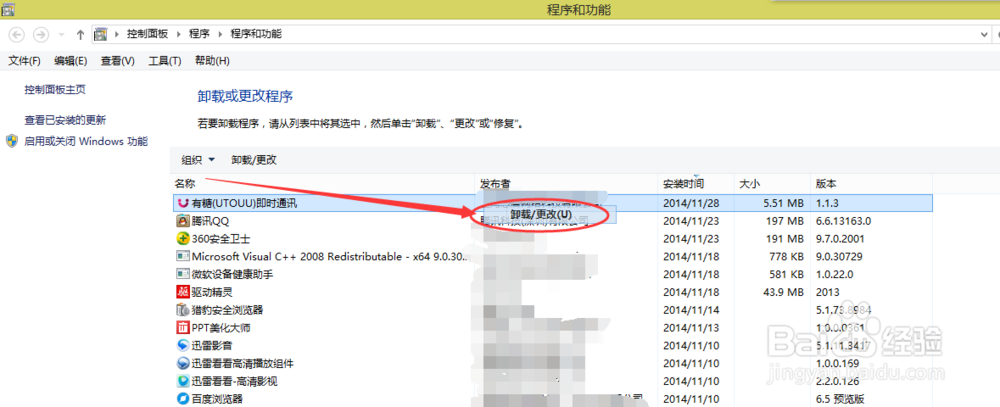Open the address bar history dropdown
The width and height of the screenshot is (1000, 407).
pos(986,34)
